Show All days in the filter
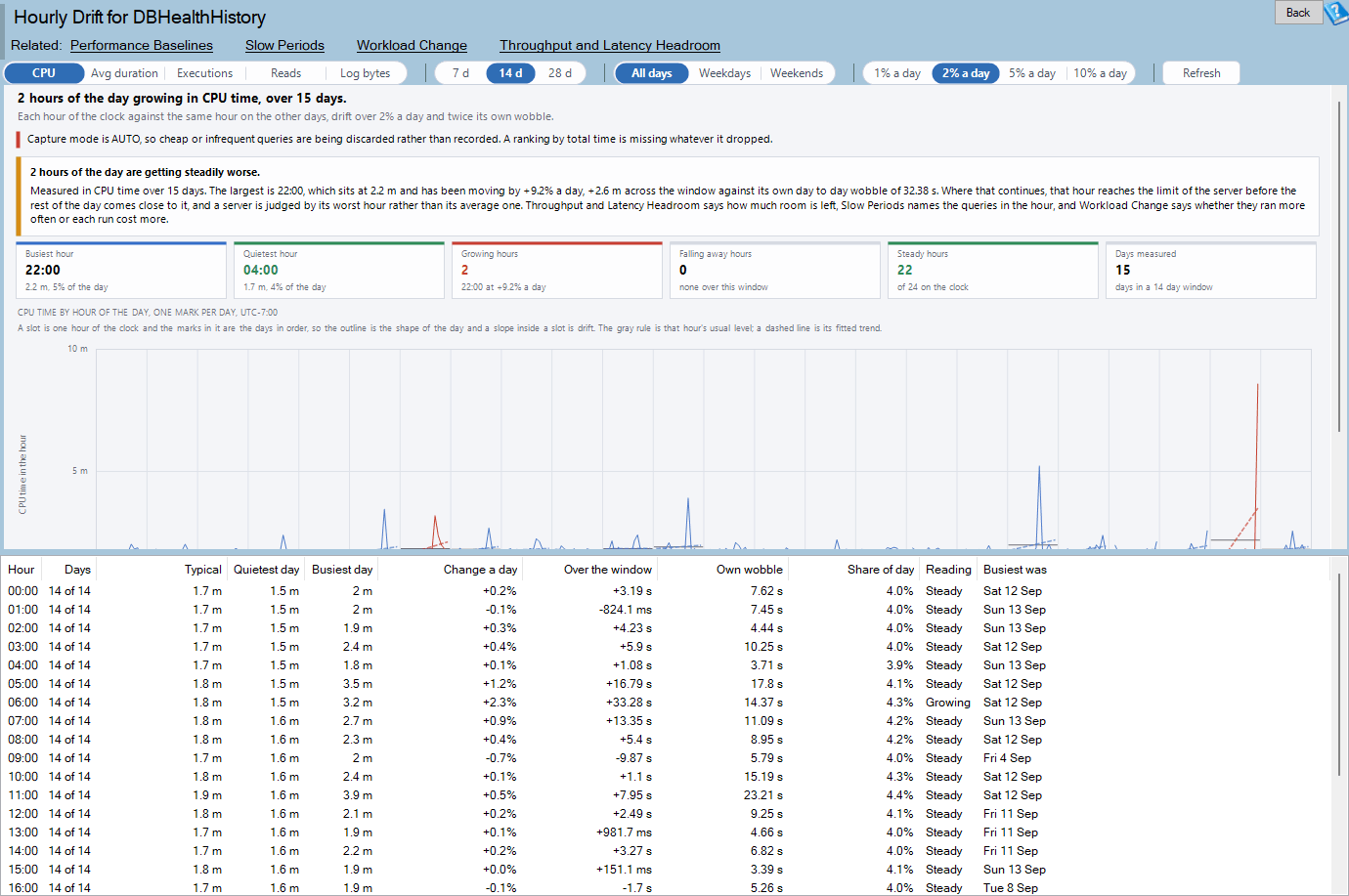 click(651, 73)
